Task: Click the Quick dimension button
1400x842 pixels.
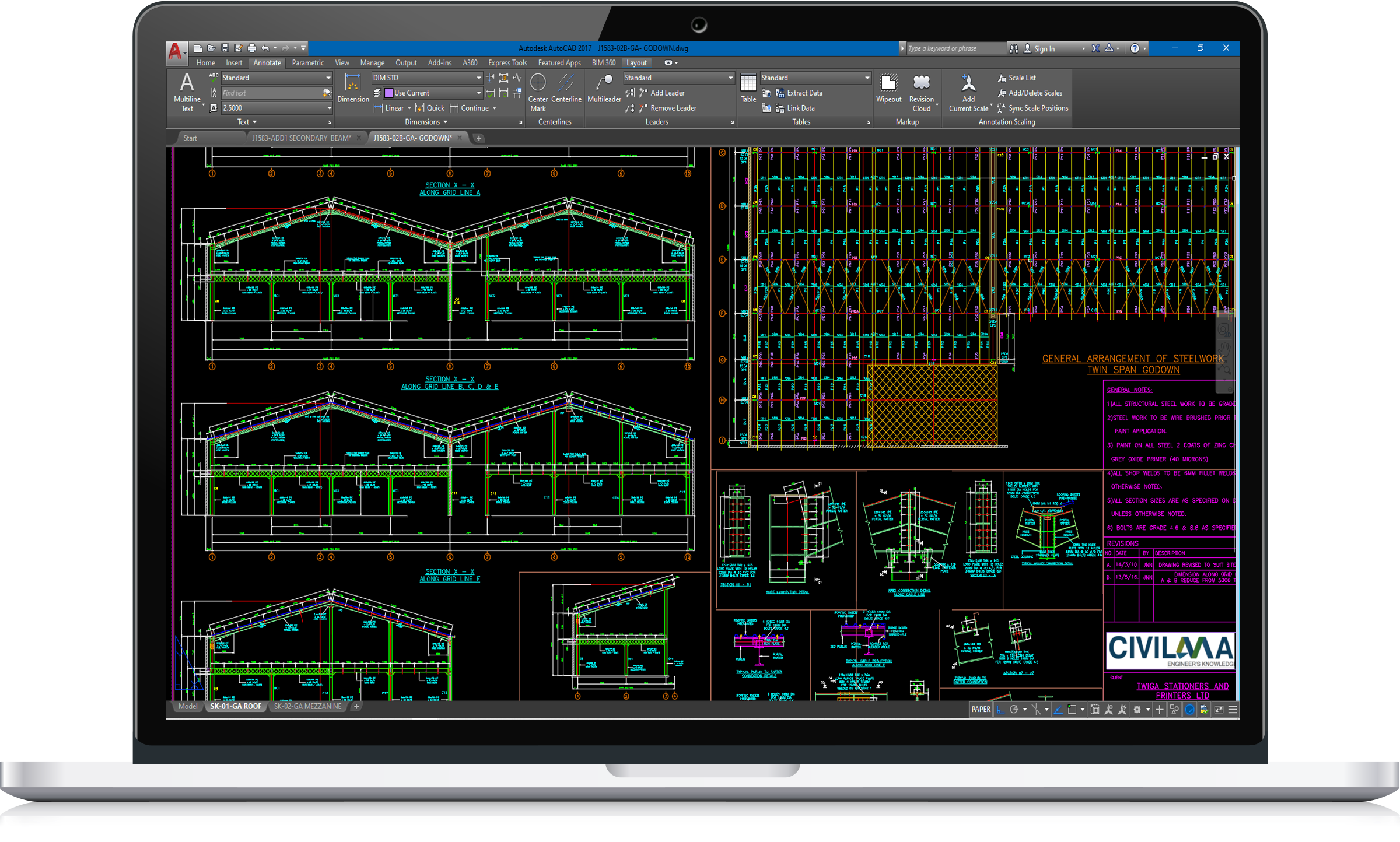Action: point(430,108)
